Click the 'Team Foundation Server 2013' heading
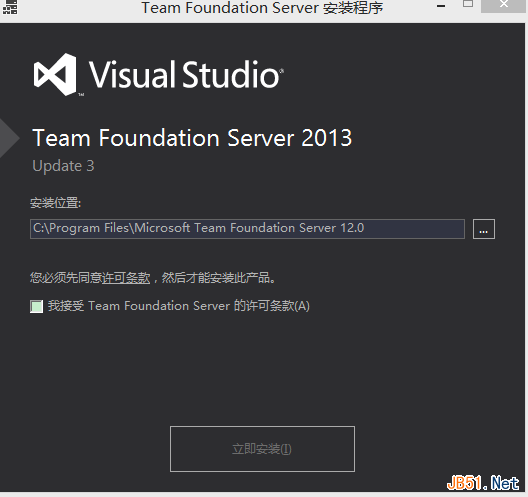Image resolution: width=528 pixels, height=497 pixels. (192, 138)
